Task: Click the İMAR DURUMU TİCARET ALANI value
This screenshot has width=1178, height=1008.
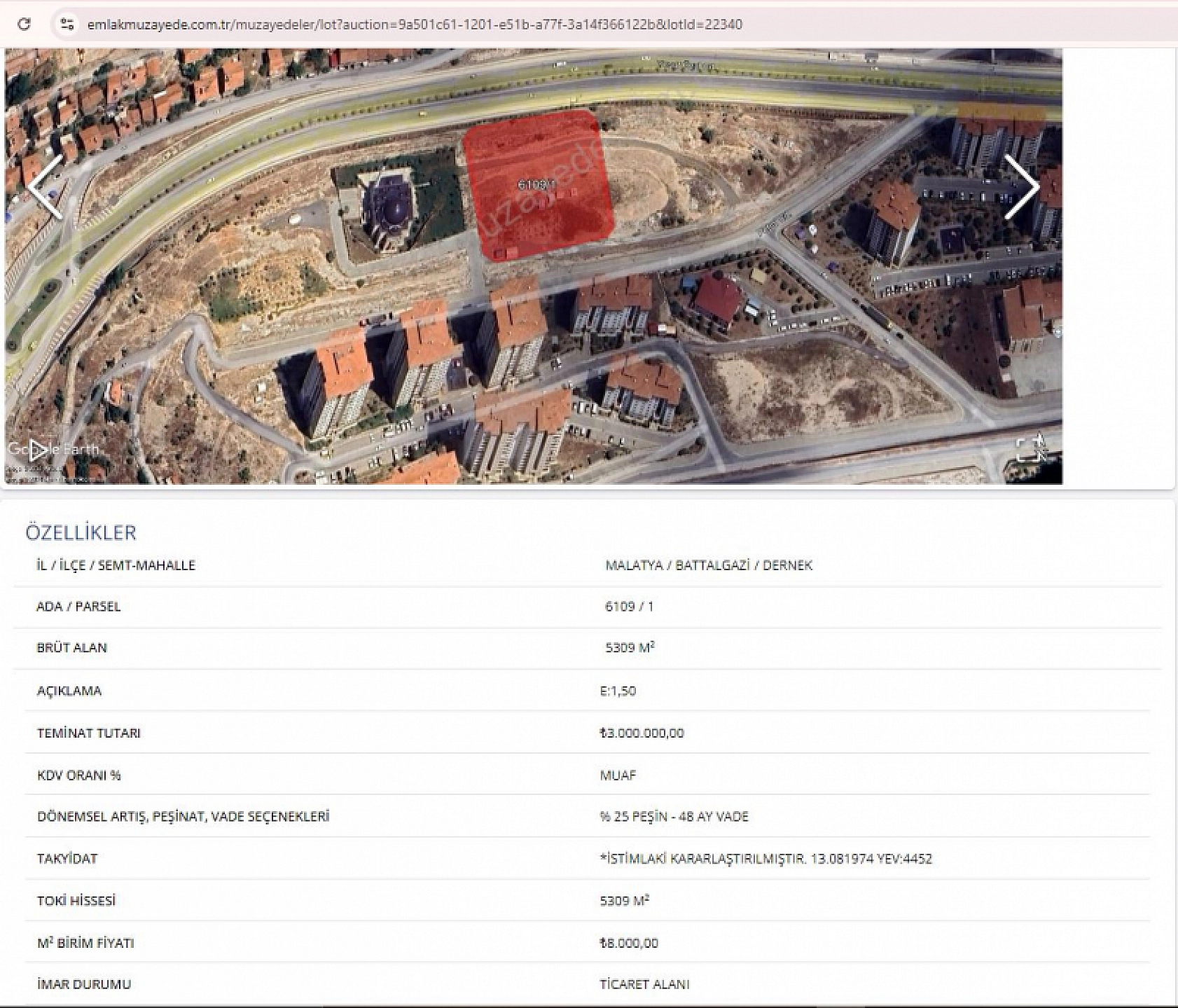Action: pyautogui.click(x=644, y=984)
